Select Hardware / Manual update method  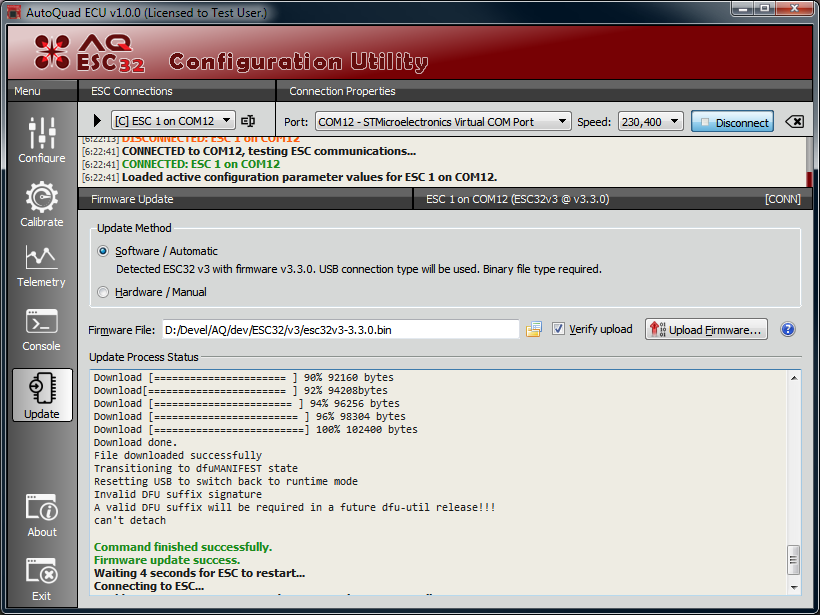103,292
